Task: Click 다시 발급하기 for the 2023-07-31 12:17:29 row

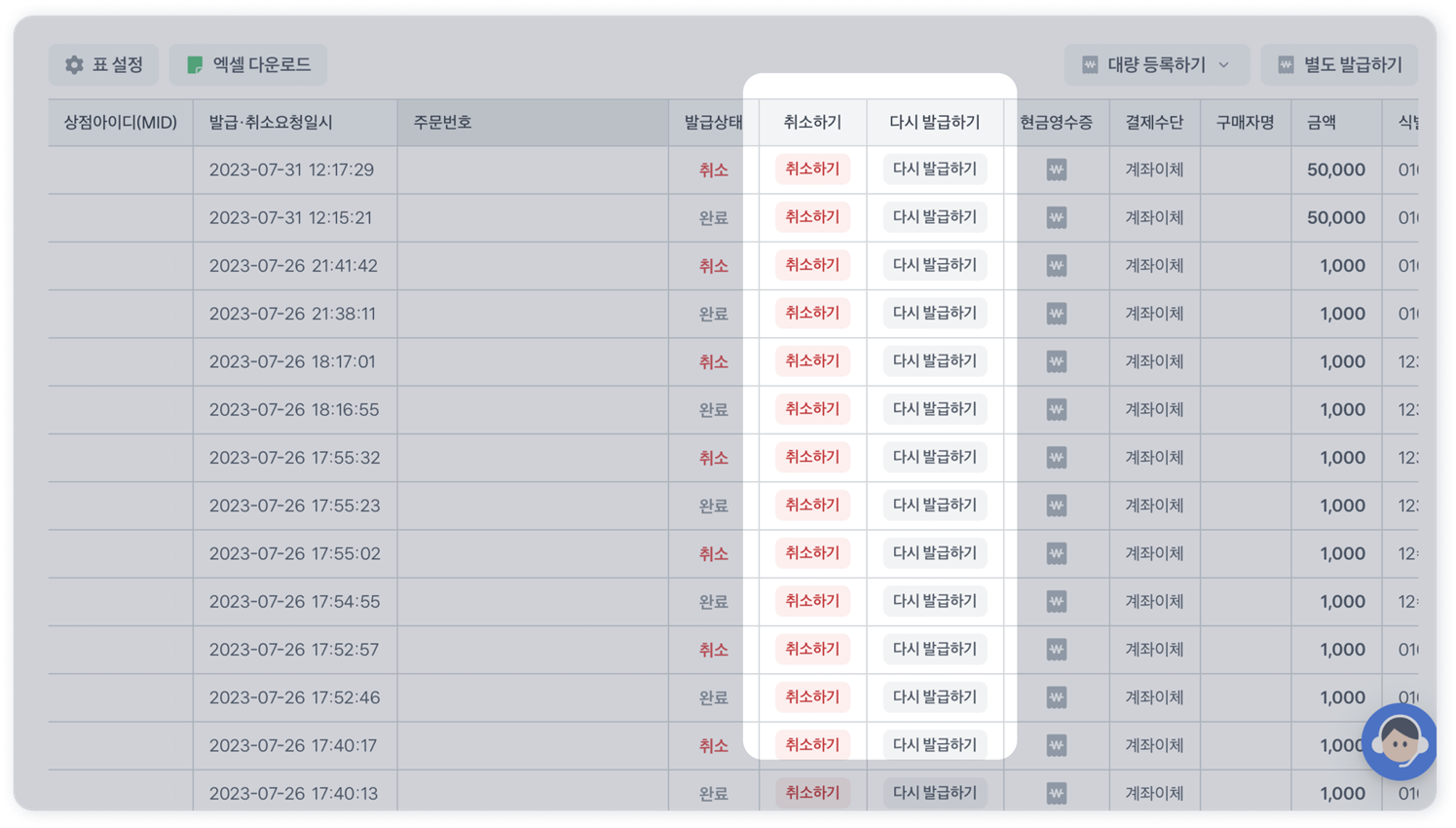Action: [x=934, y=169]
